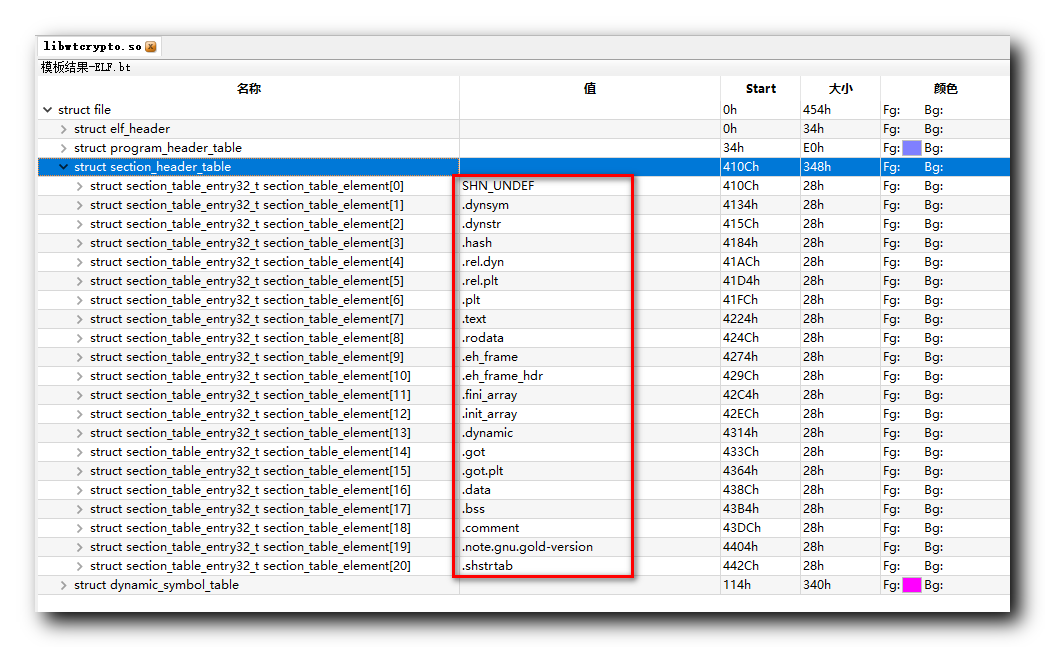Click the .dynsym value cell

pyautogui.click(x=590, y=205)
